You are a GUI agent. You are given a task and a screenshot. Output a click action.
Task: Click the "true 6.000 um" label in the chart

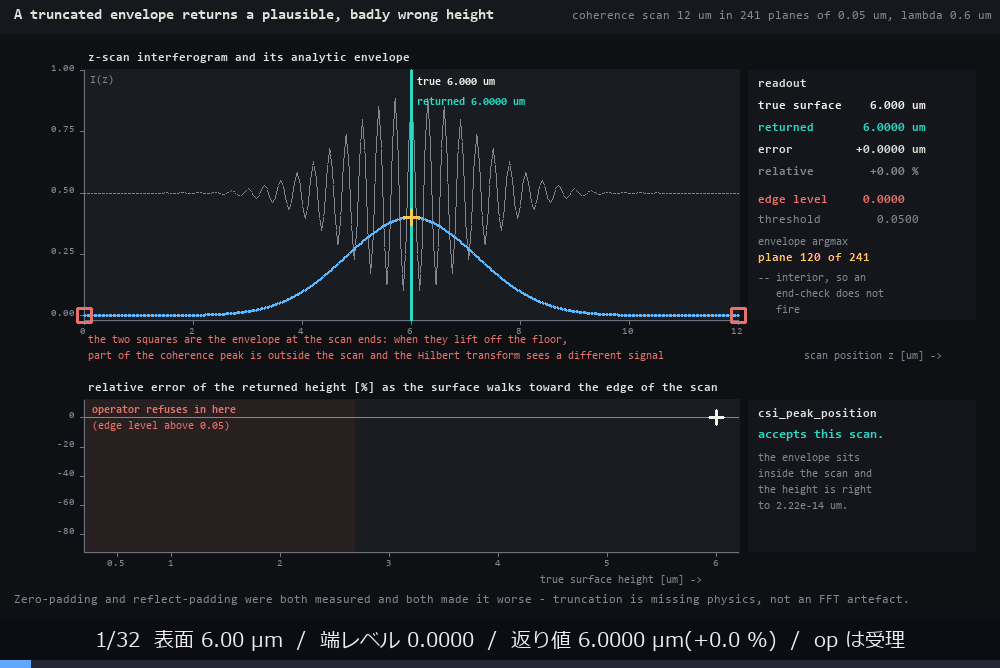pos(456,81)
